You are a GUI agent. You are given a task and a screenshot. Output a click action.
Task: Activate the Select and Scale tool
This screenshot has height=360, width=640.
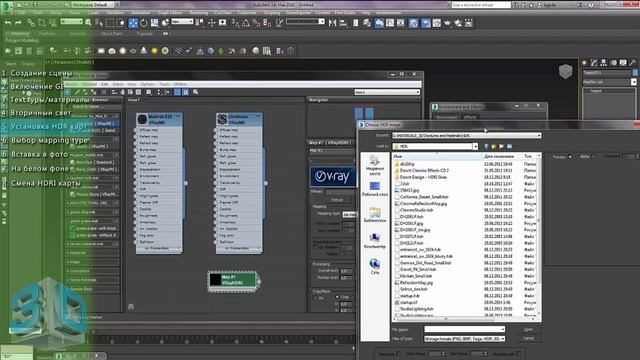154,23
